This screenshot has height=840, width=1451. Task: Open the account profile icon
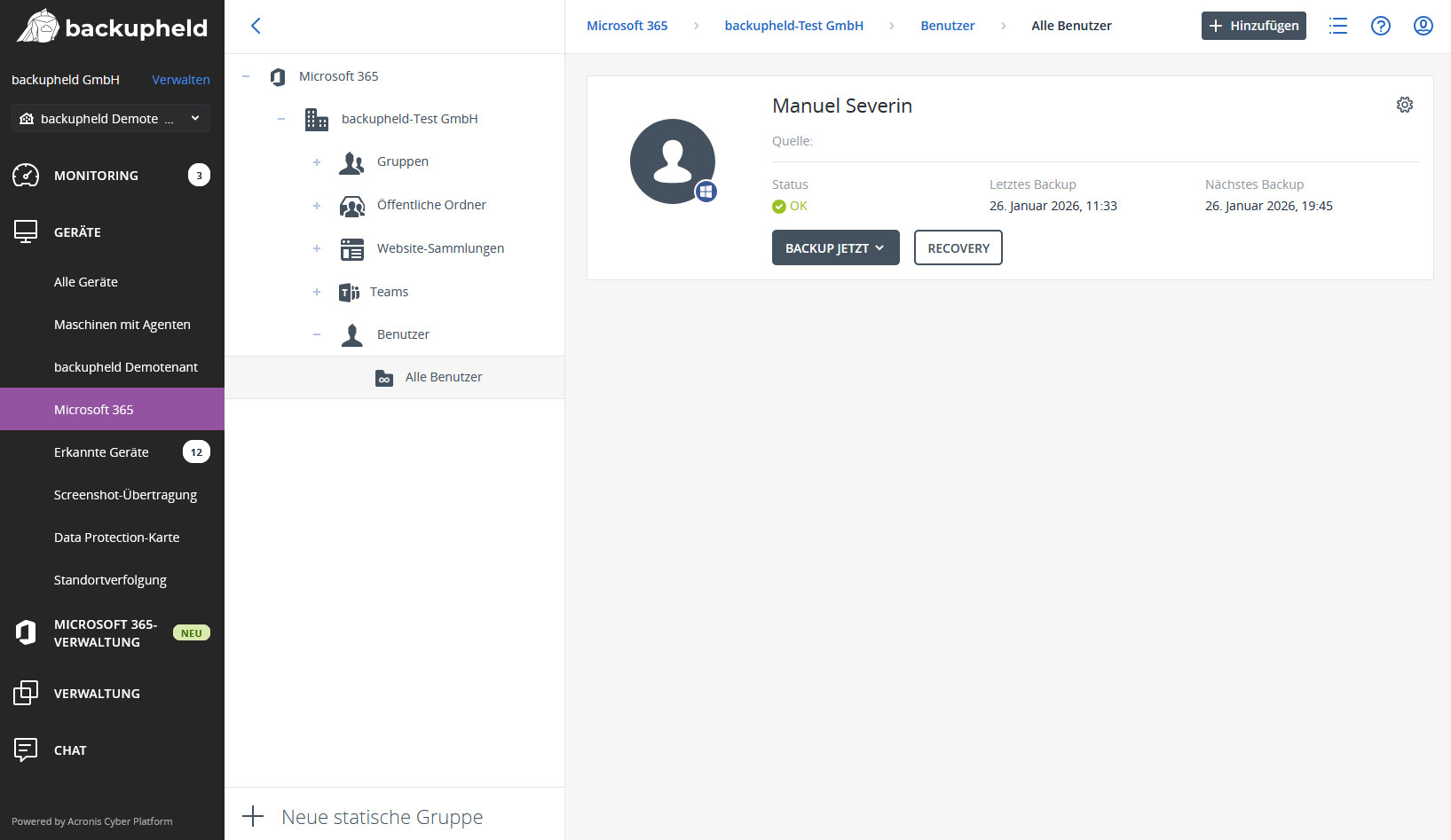point(1423,26)
